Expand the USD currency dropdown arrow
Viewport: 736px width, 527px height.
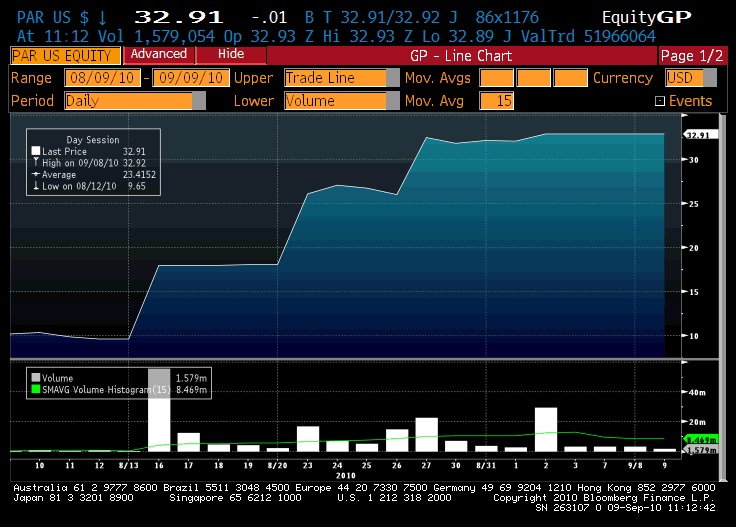[x=710, y=78]
